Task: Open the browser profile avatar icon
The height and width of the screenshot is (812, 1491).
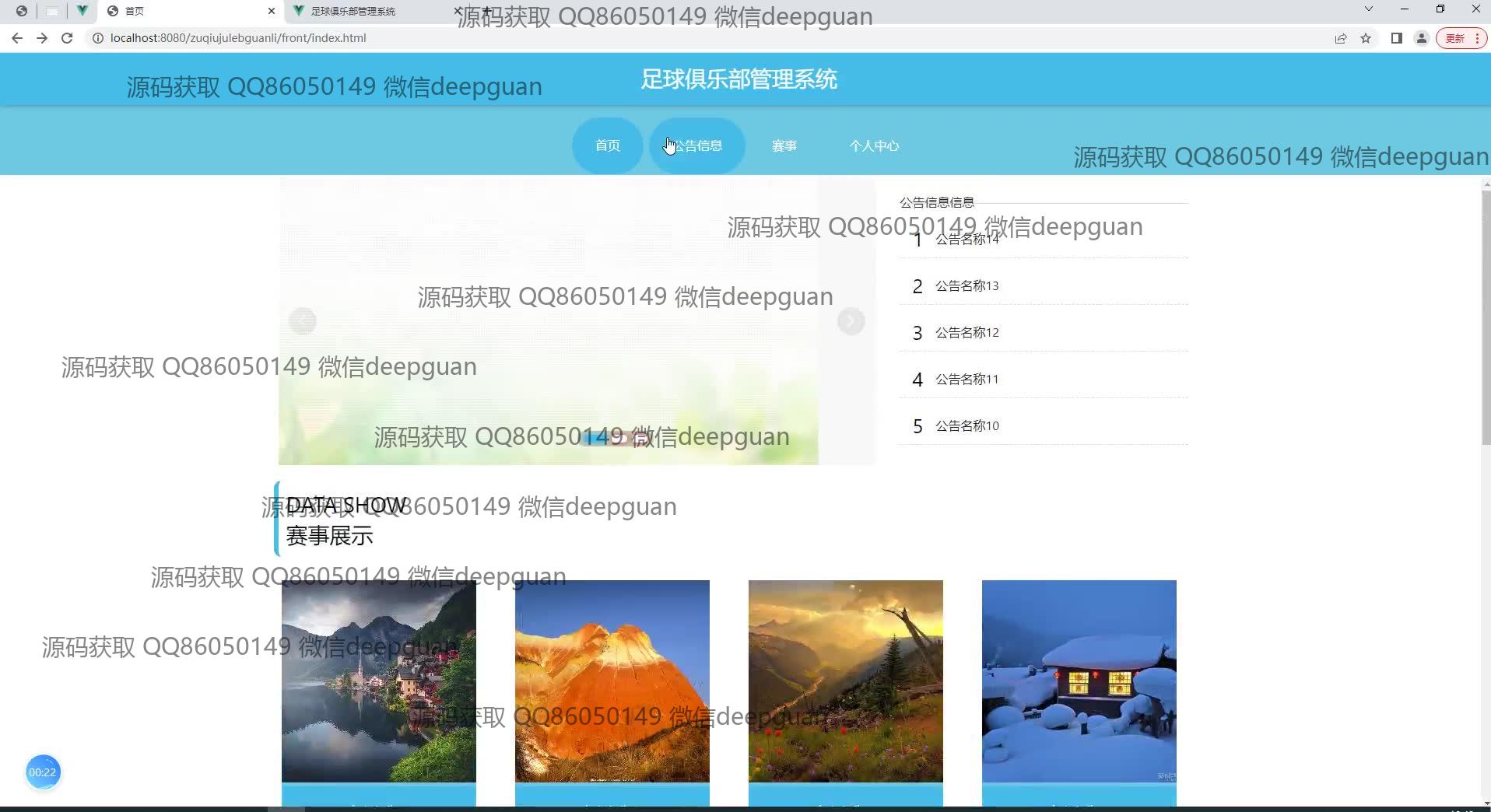Action: coord(1422,38)
